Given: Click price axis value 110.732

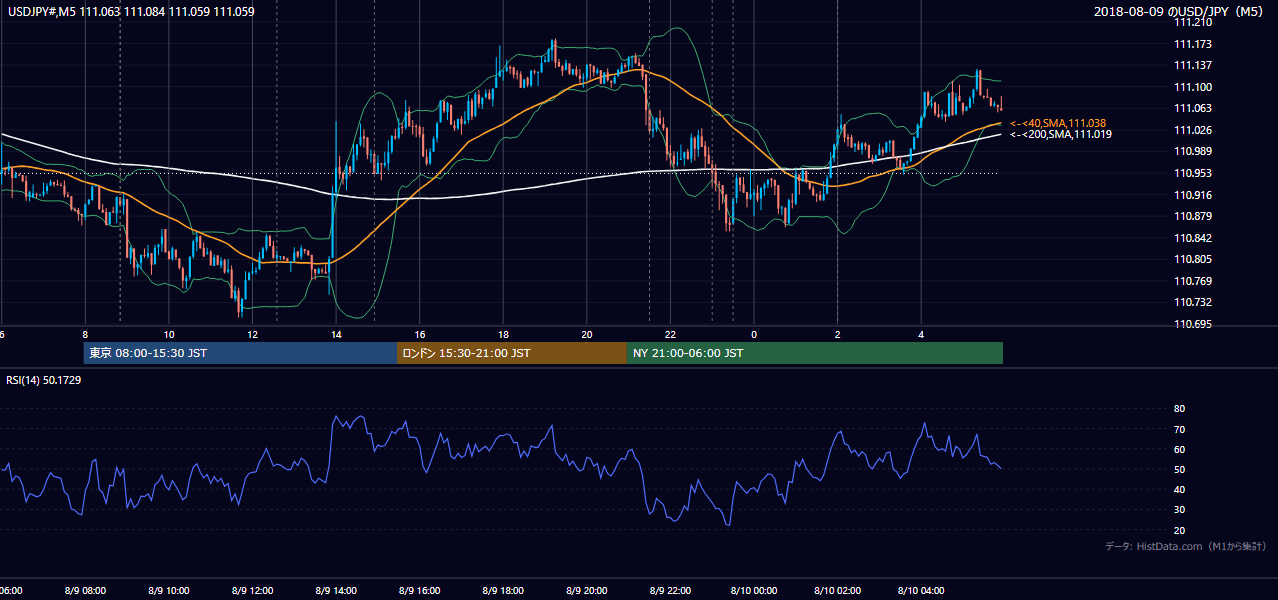Looking at the screenshot, I should click(x=1193, y=302).
